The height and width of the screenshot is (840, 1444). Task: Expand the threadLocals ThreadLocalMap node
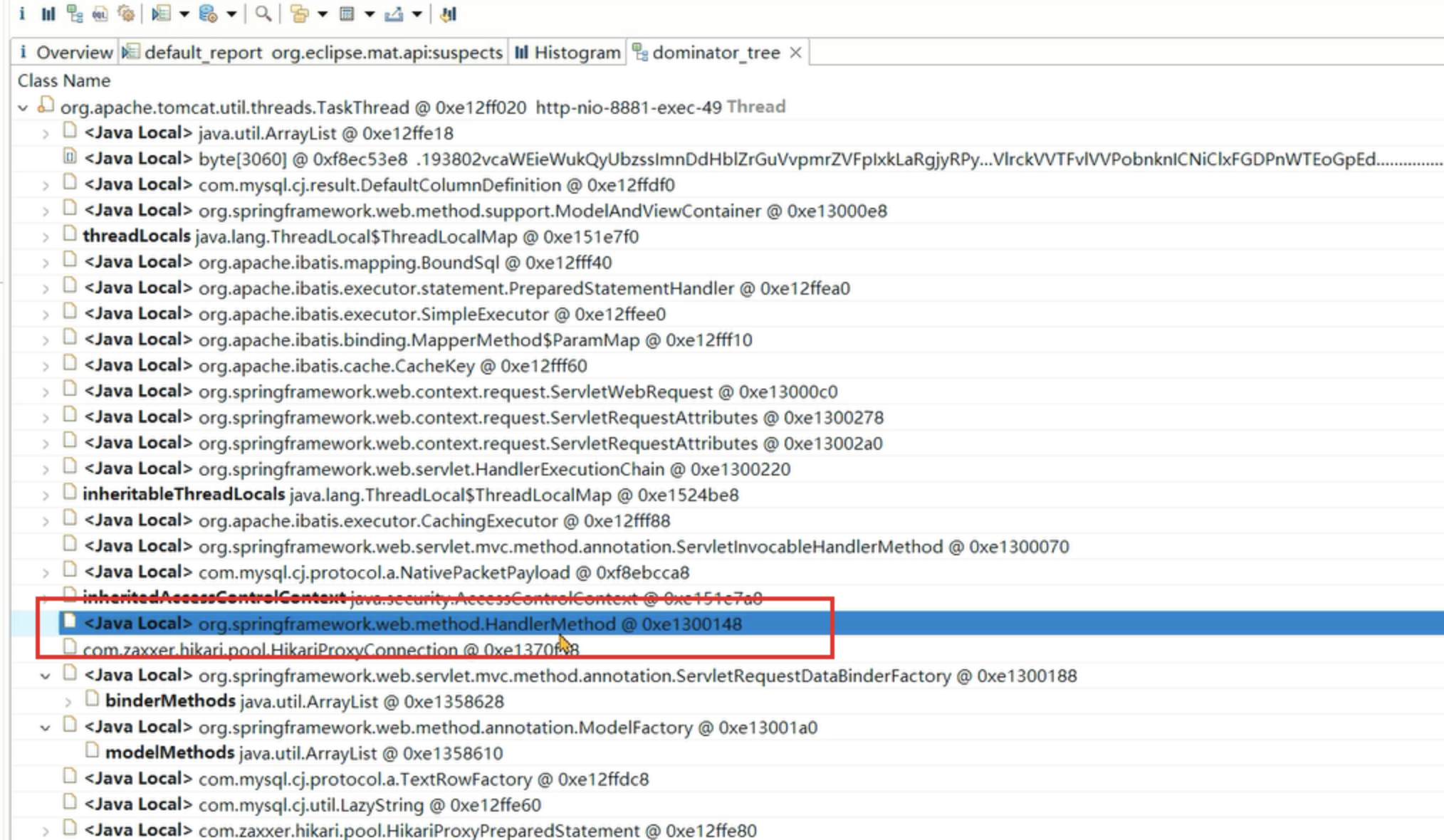(x=45, y=237)
